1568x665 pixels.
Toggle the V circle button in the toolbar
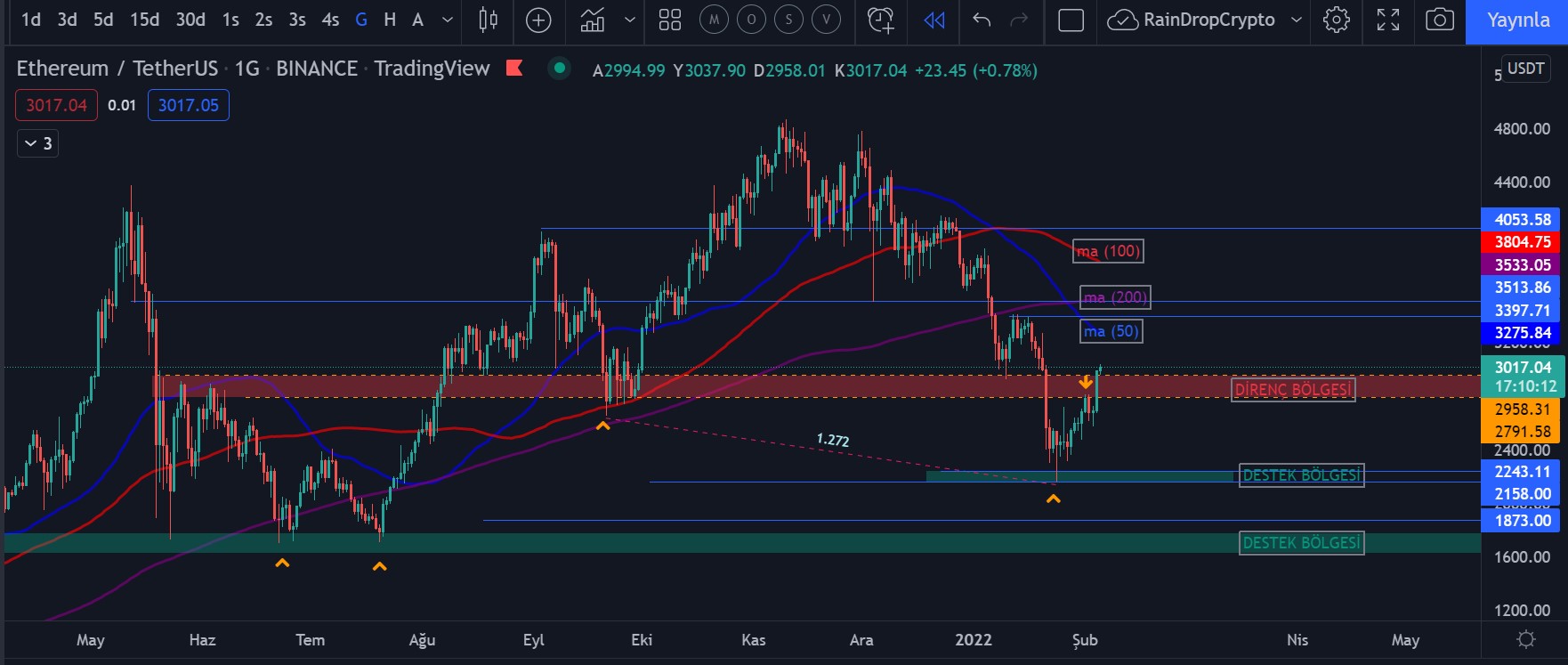[x=826, y=20]
